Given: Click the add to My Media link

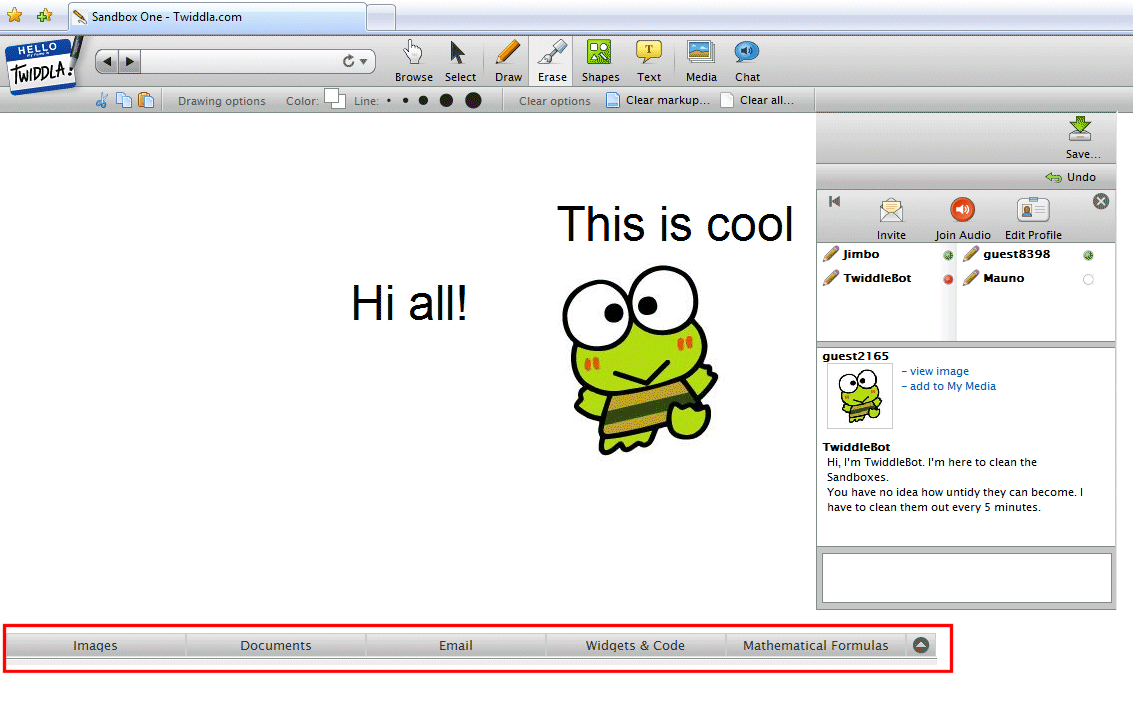Looking at the screenshot, I should [952, 386].
